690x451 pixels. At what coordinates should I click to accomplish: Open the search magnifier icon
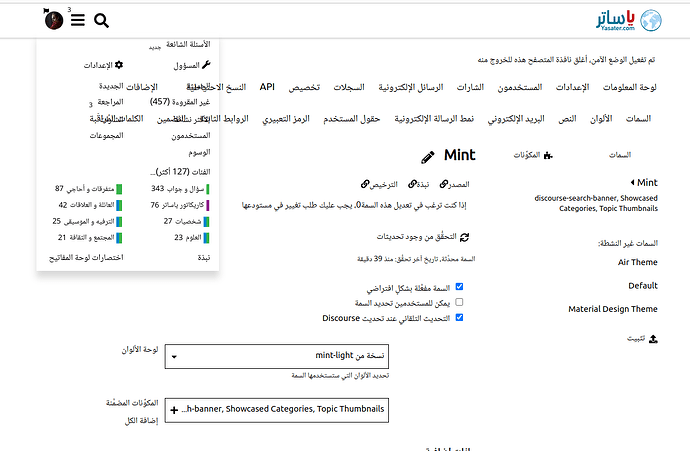pos(101,20)
